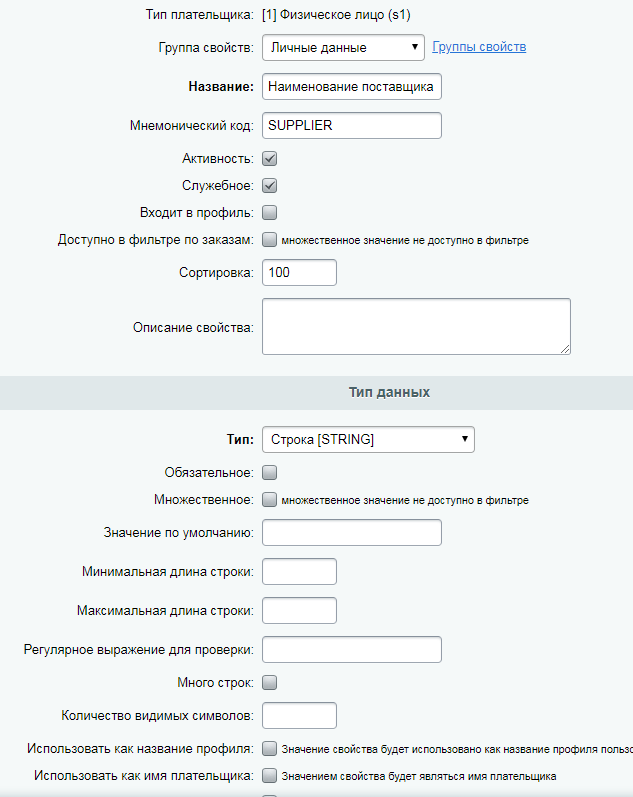Click the Значение по умолчанию field
Image resolution: width=633 pixels, height=797 pixels.
tap(351, 533)
